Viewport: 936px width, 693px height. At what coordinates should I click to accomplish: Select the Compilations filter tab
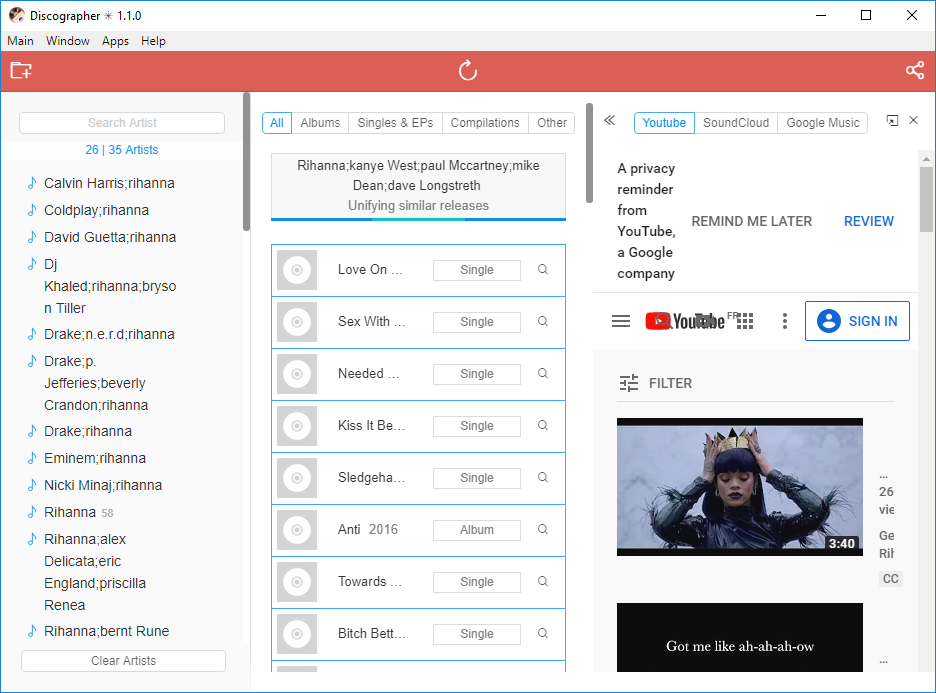(485, 123)
